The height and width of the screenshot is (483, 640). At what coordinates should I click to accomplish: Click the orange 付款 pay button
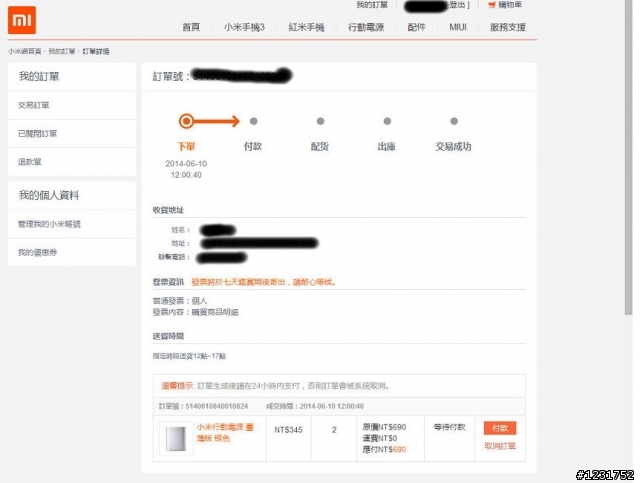[500, 428]
